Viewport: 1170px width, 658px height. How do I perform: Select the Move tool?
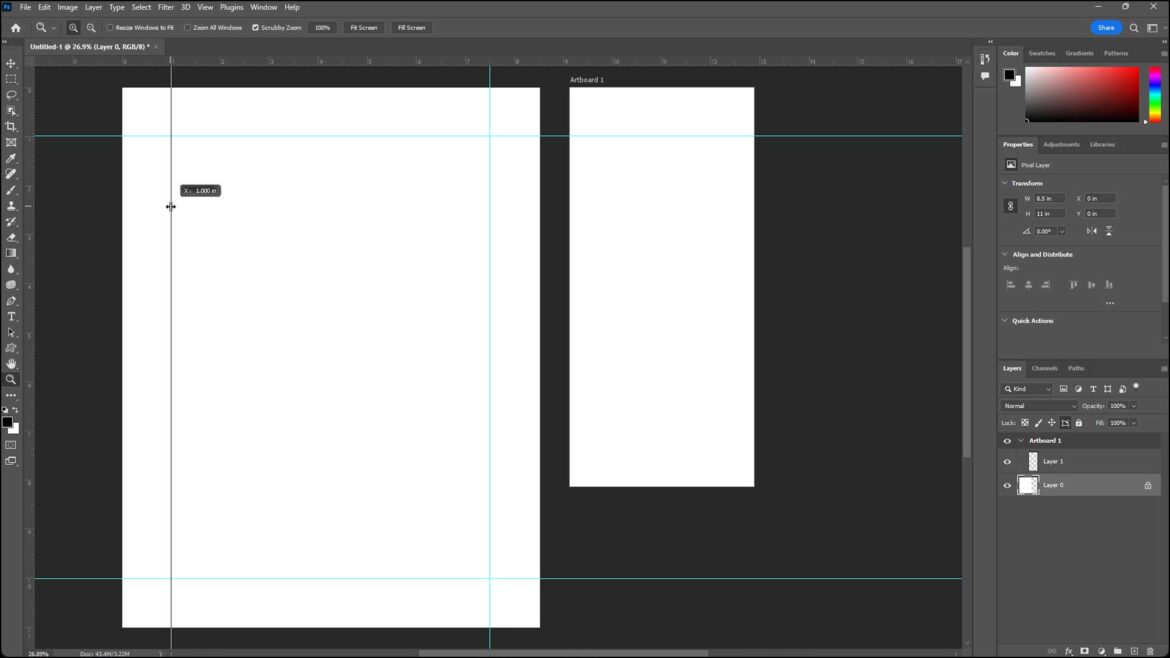(x=12, y=63)
